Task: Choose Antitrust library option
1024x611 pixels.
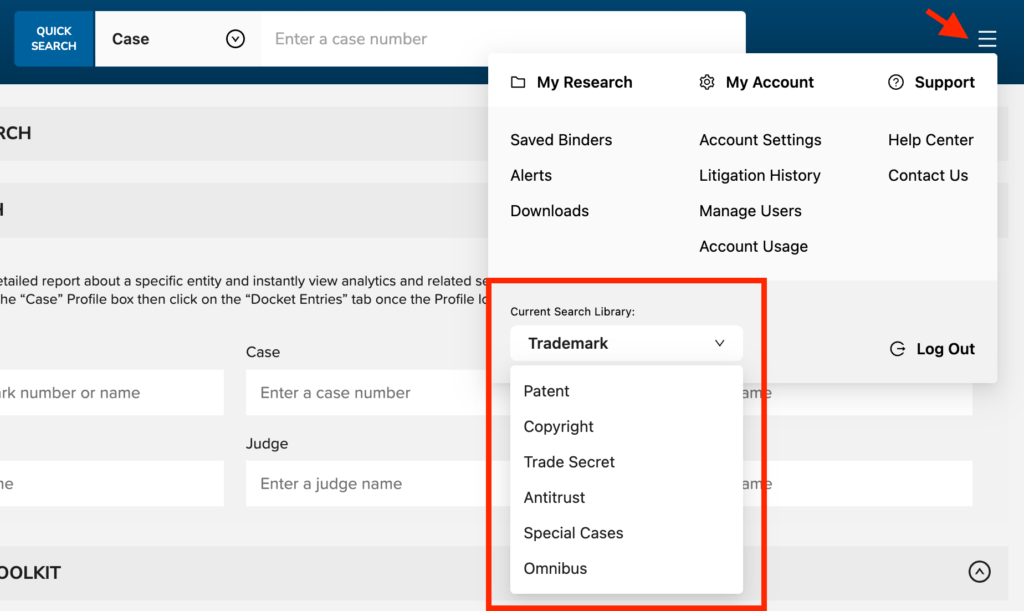Action: tap(554, 497)
